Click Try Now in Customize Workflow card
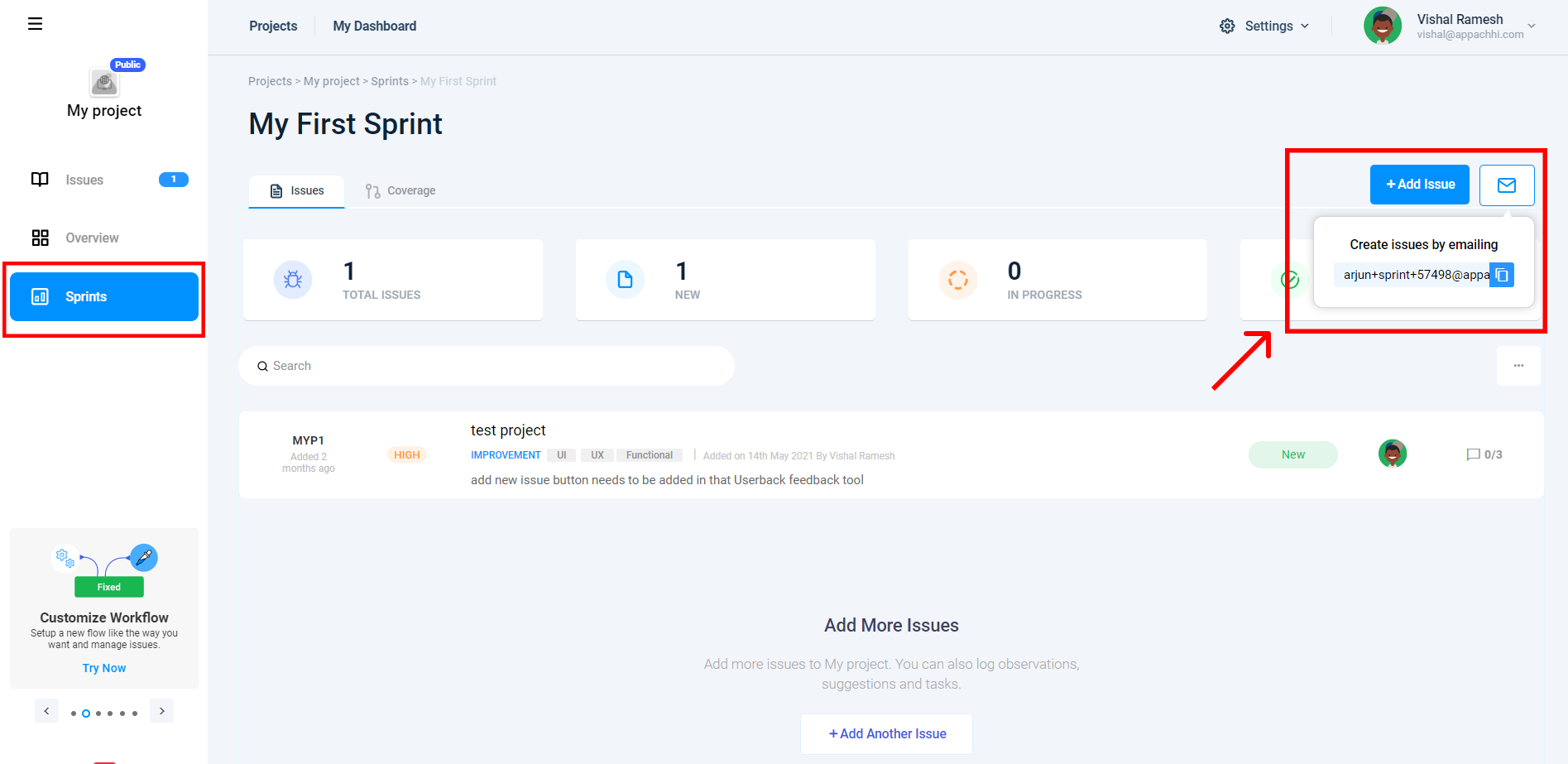The image size is (1568, 764). tap(104, 668)
